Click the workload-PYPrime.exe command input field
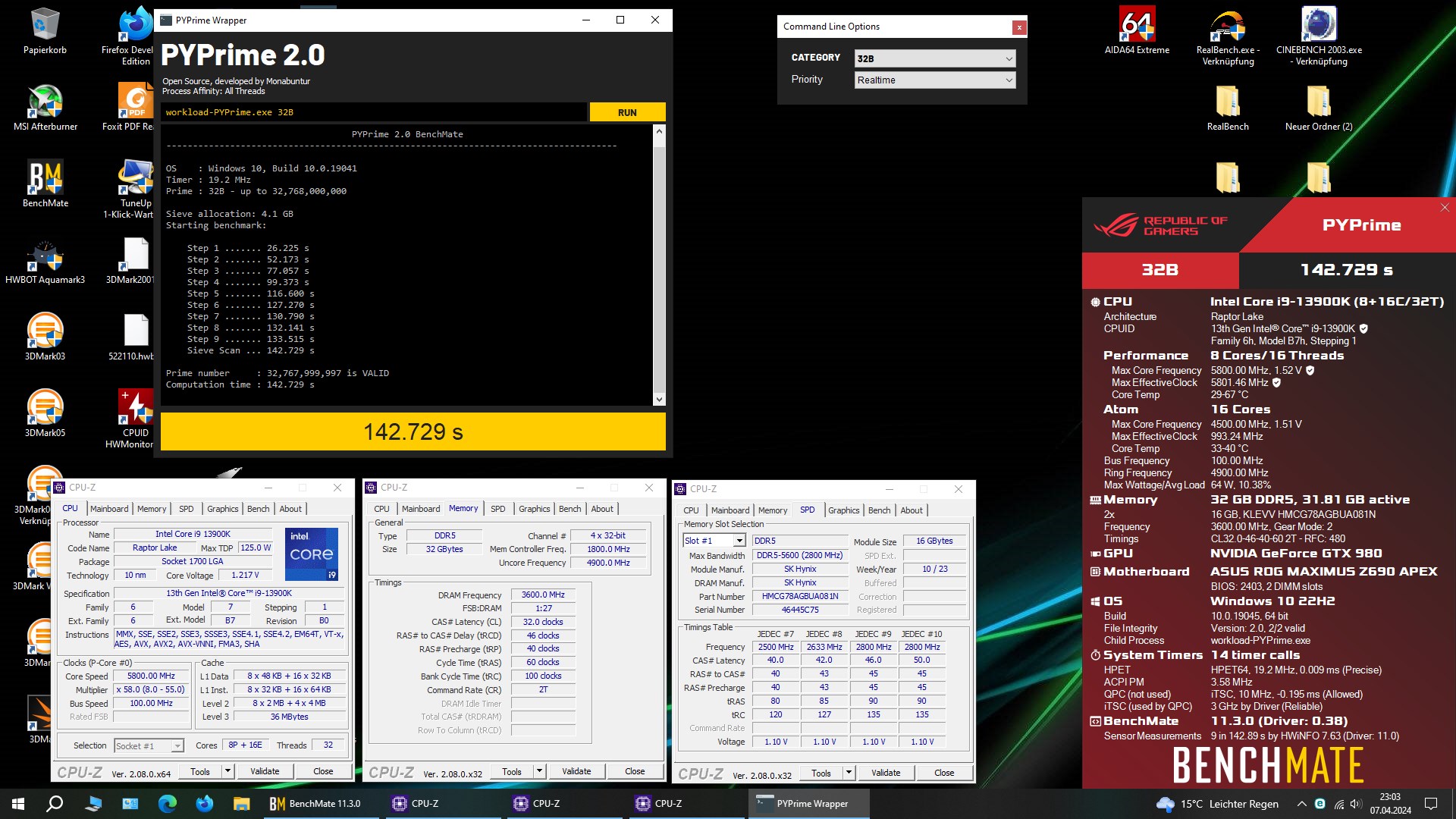The image size is (1456, 819). (374, 112)
